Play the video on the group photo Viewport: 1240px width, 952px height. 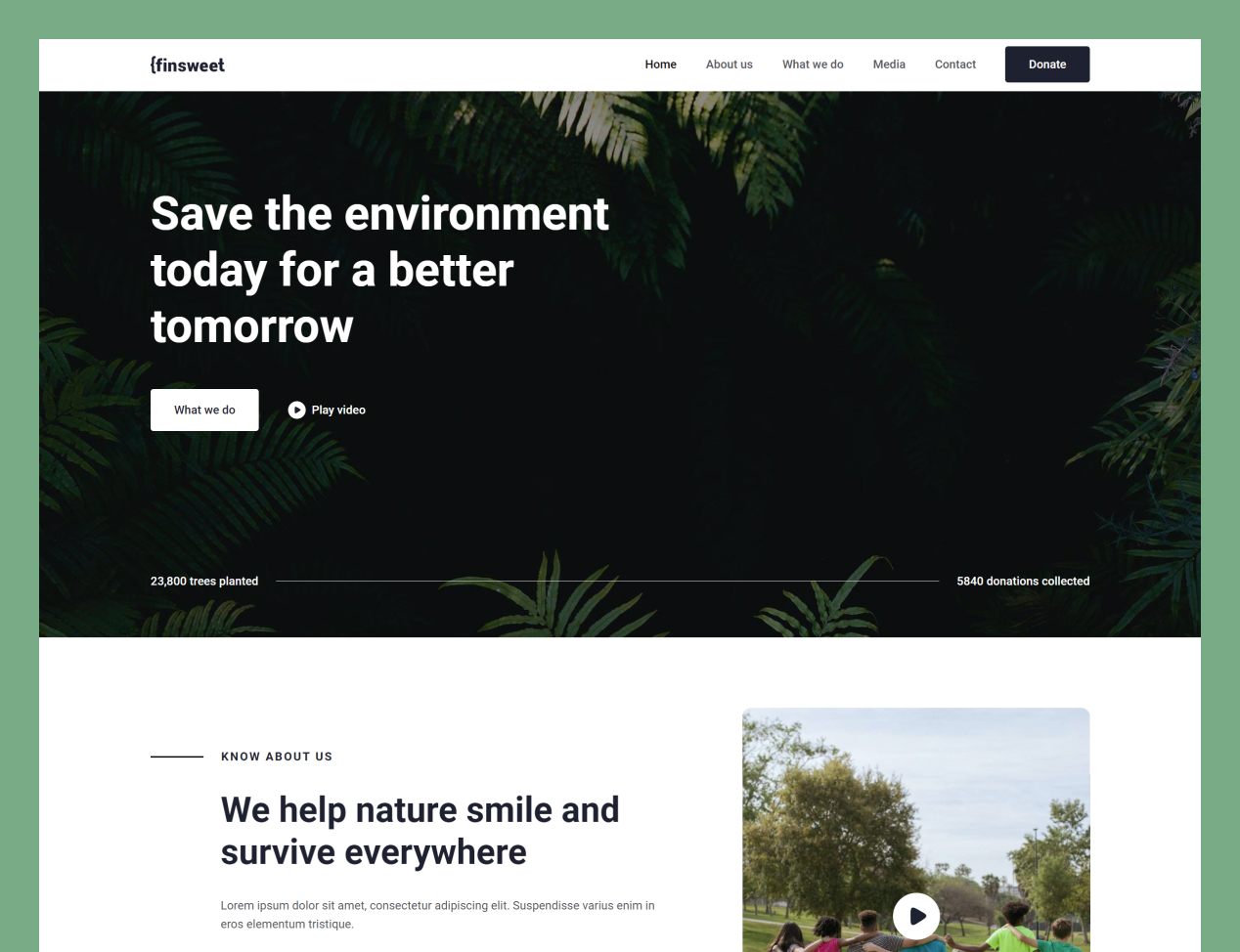point(916,917)
